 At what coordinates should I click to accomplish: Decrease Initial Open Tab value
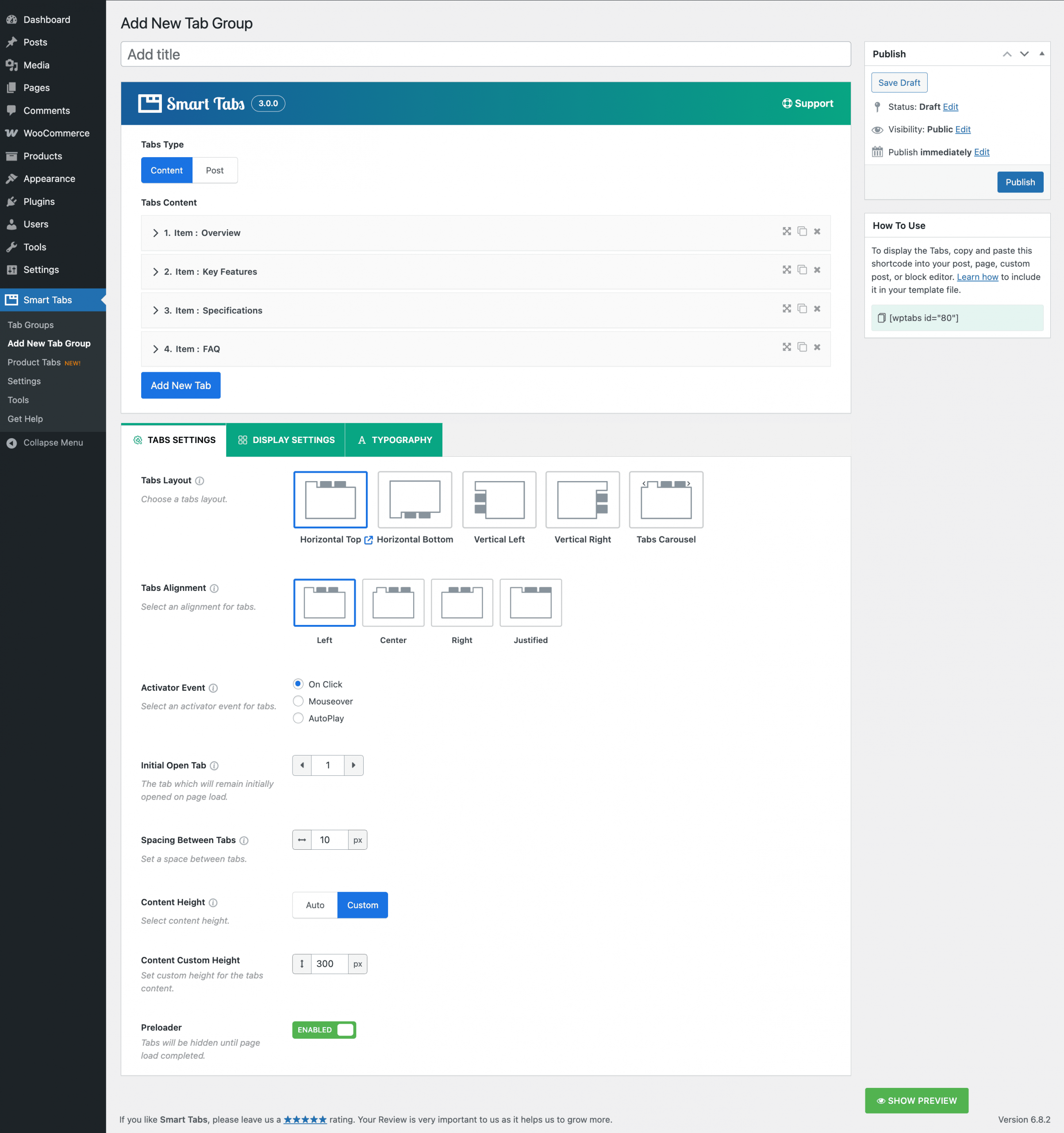pos(302,765)
